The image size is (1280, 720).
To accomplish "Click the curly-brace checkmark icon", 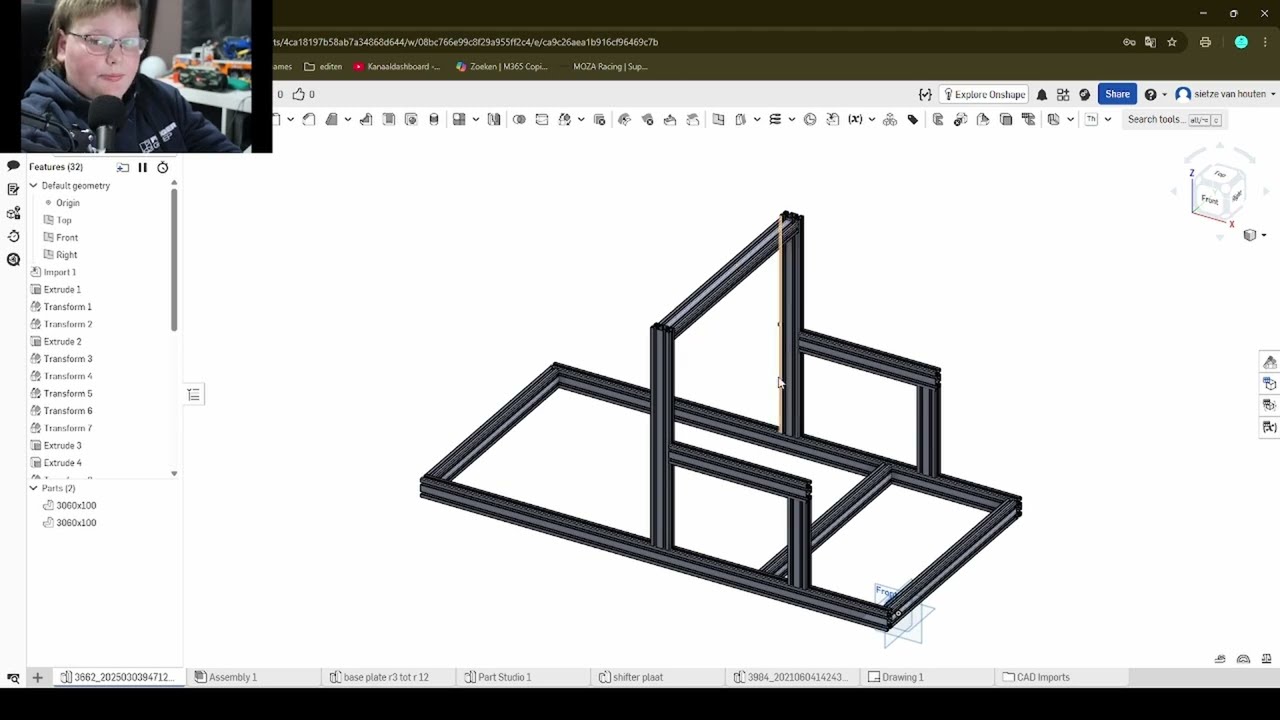I will pyautogui.click(x=925, y=94).
